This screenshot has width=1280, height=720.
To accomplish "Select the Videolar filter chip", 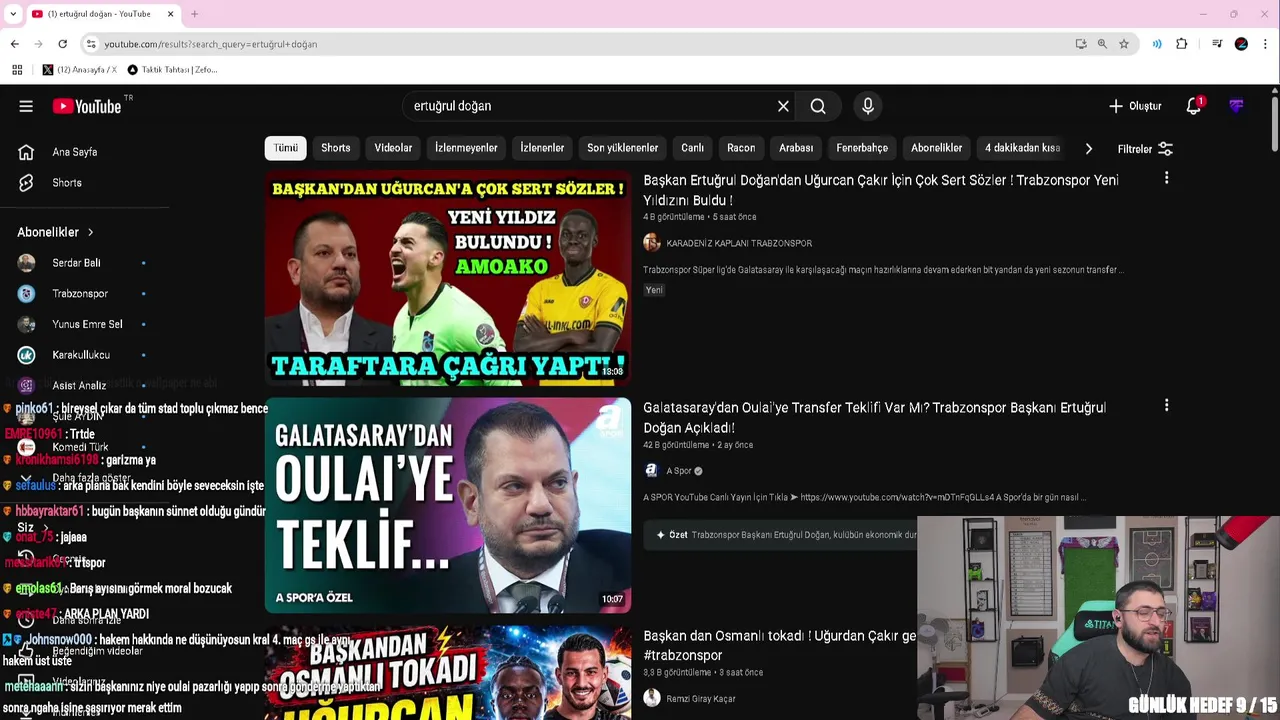I will pyautogui.click(x=393, y=148).
